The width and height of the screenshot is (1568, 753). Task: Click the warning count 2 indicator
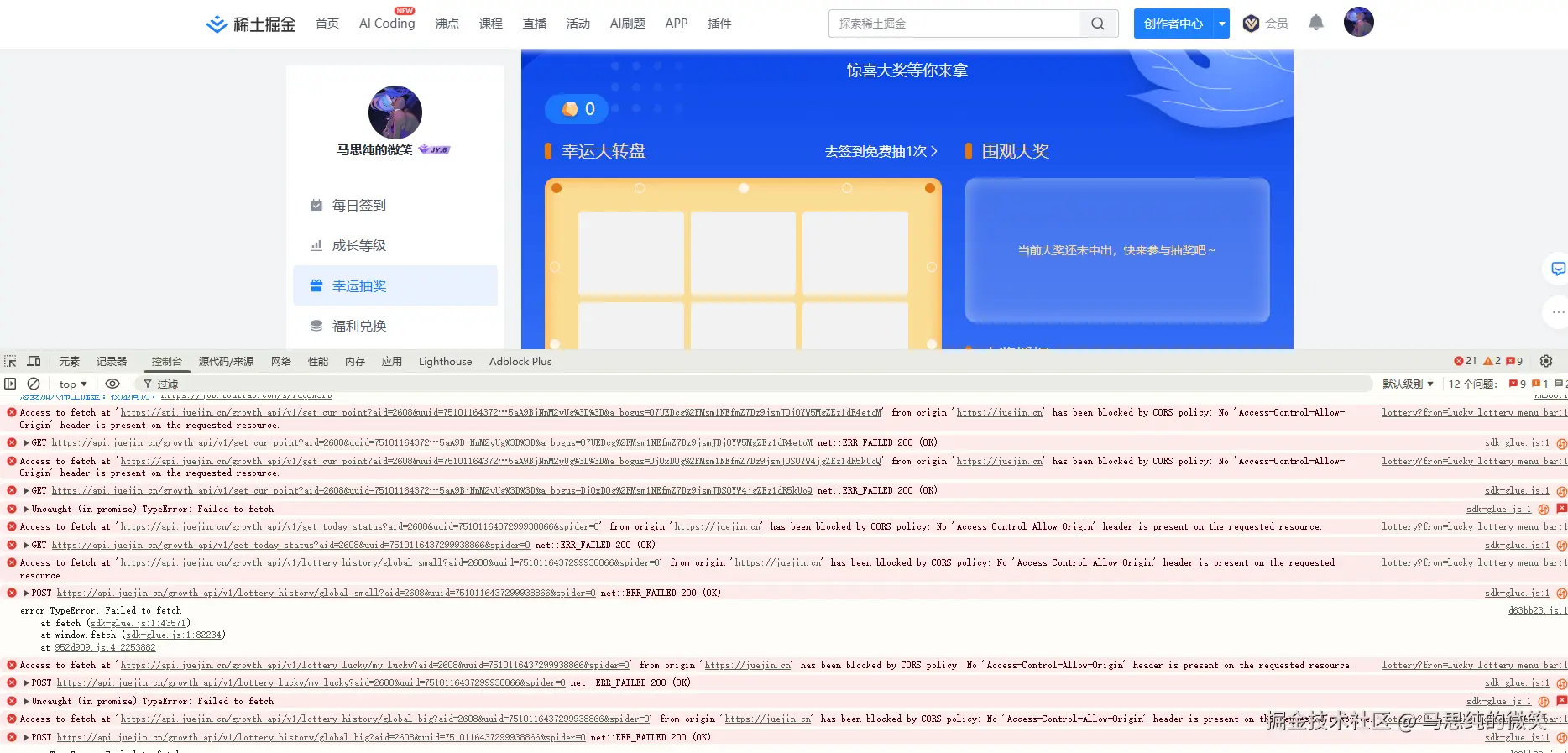click(x=1492, y=361)
